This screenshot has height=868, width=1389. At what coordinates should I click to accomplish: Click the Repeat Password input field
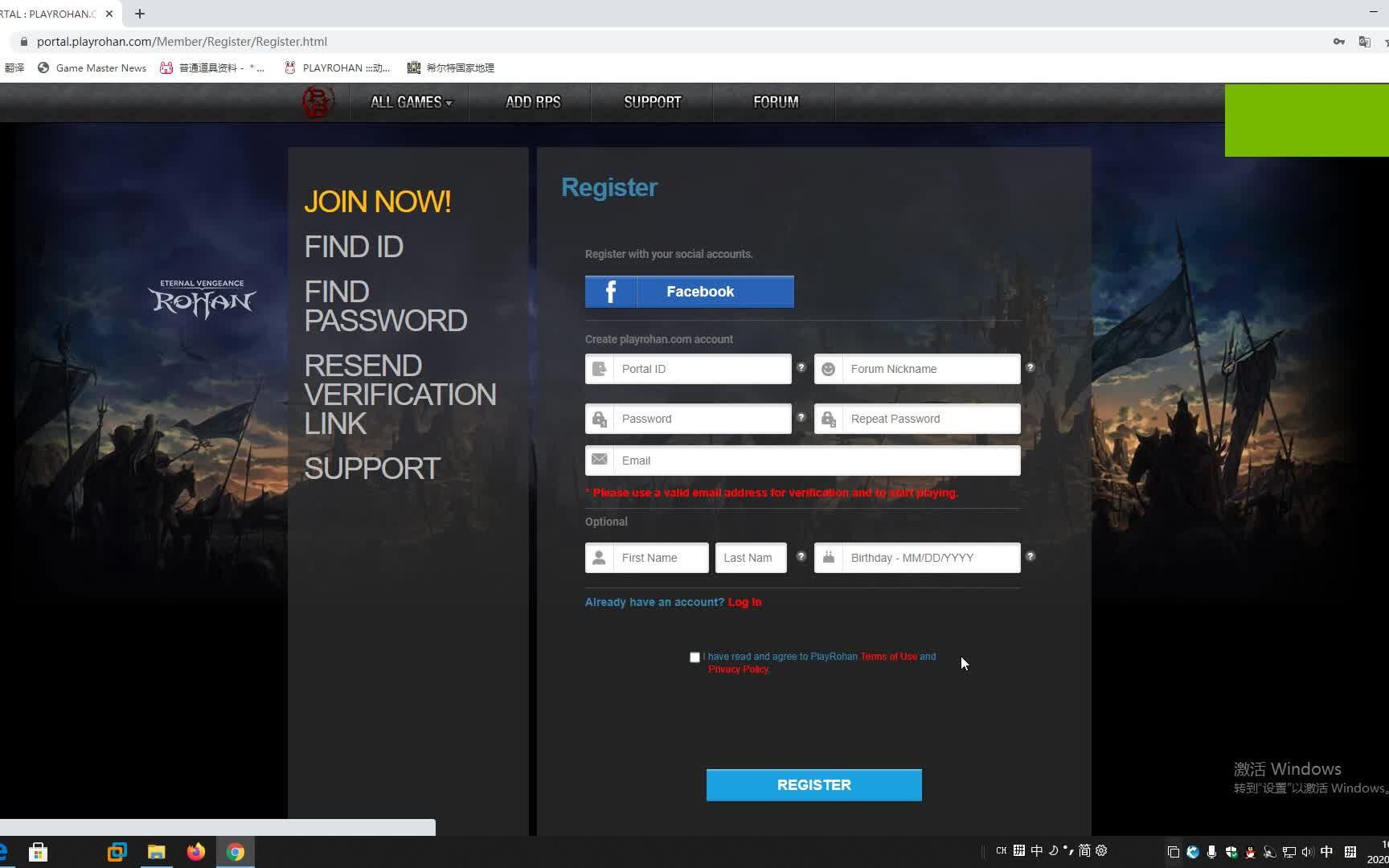click(917, 419)
